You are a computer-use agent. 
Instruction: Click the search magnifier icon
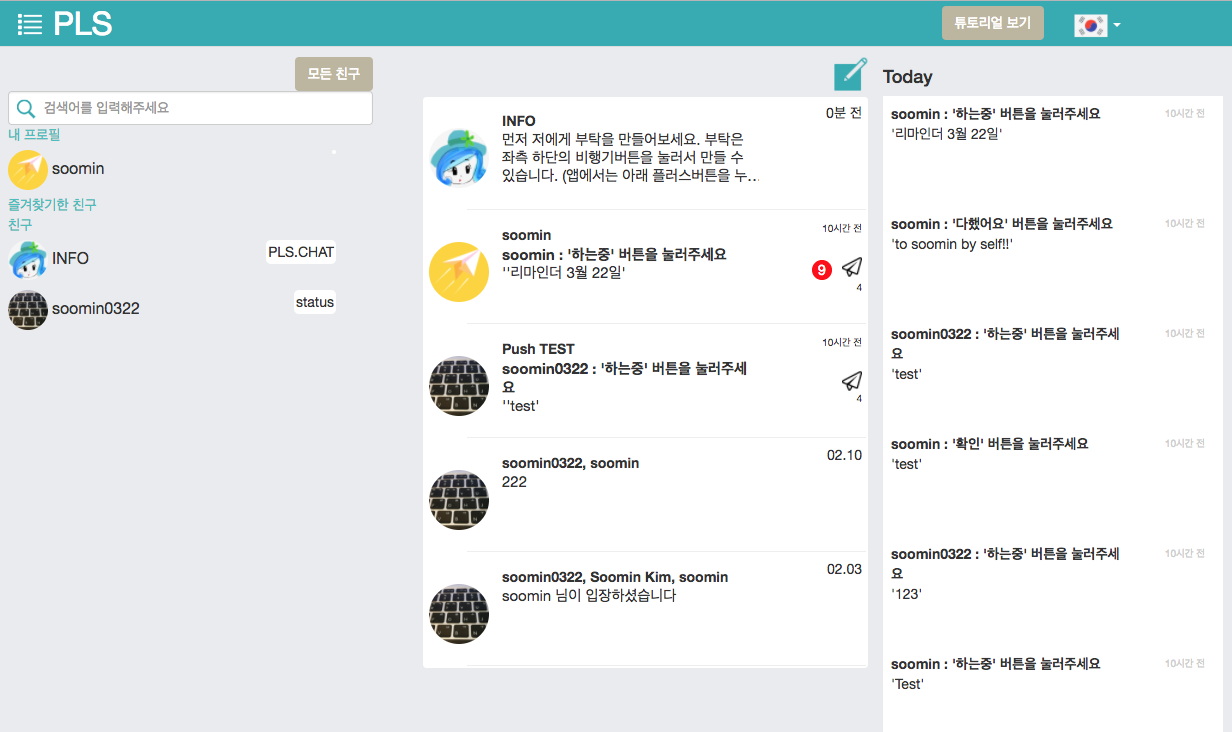click(x=26, y=108)
